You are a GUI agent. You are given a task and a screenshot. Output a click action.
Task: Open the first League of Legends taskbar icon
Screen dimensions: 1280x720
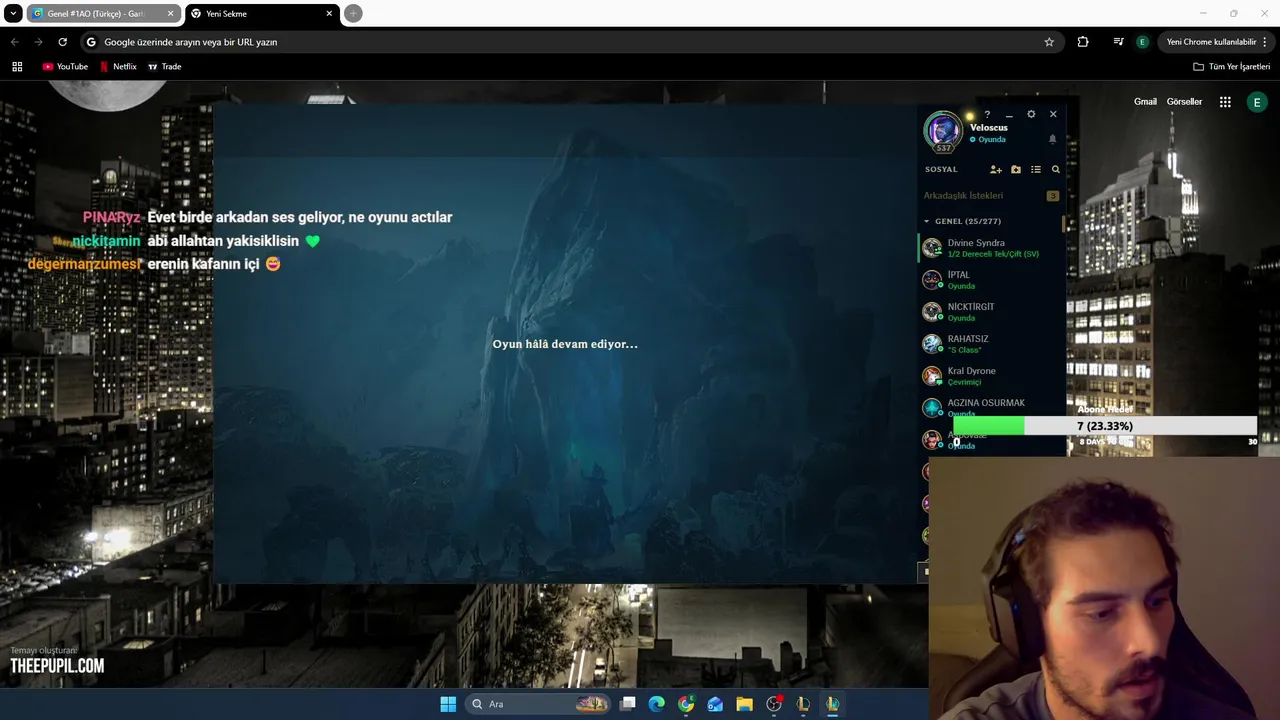pyautogui.click(x=803, y=704)
